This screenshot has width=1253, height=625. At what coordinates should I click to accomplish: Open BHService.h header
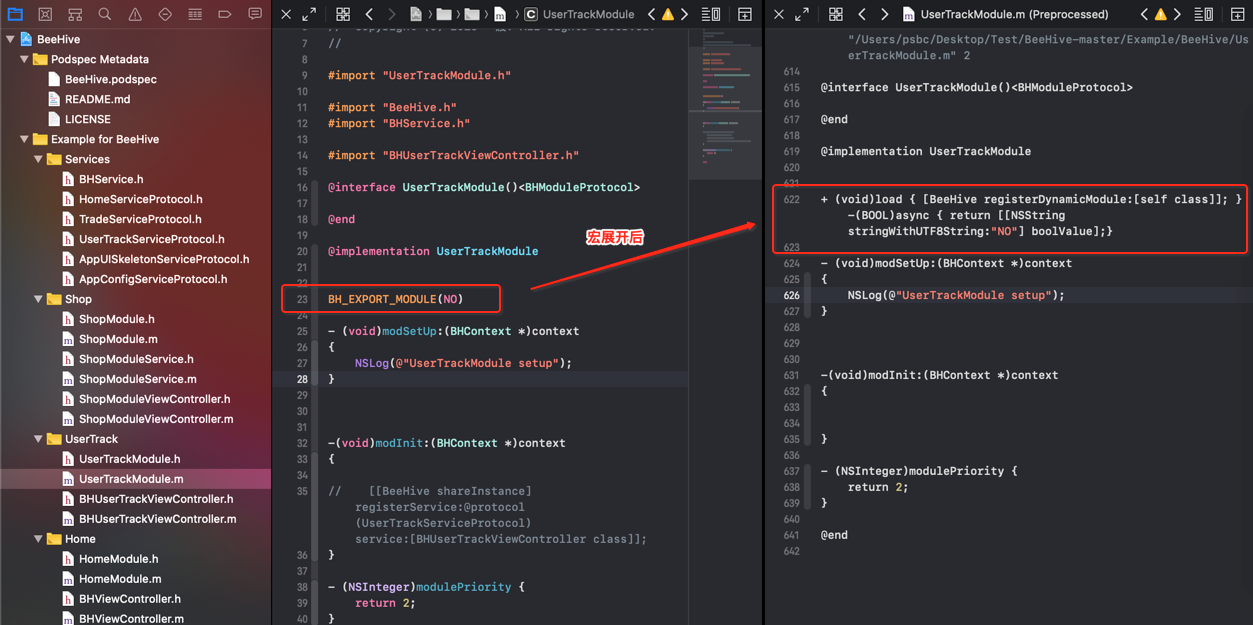(x=111, y=179)
